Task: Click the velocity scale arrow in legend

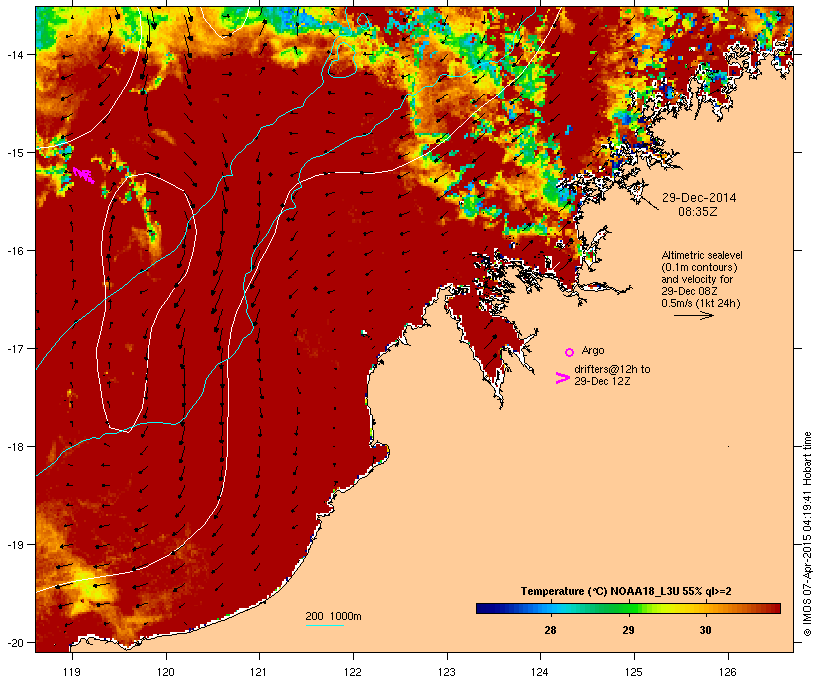Action: tap(693, 315)
